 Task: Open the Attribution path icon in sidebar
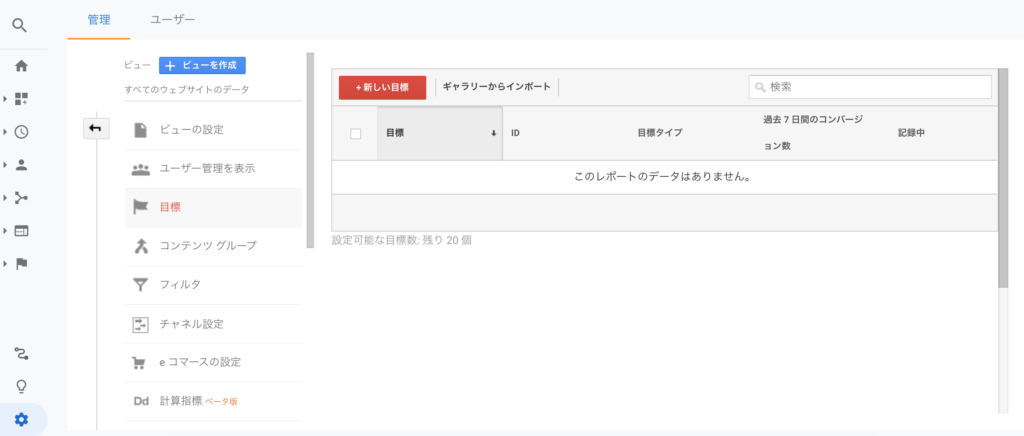[x=21, y=353]
